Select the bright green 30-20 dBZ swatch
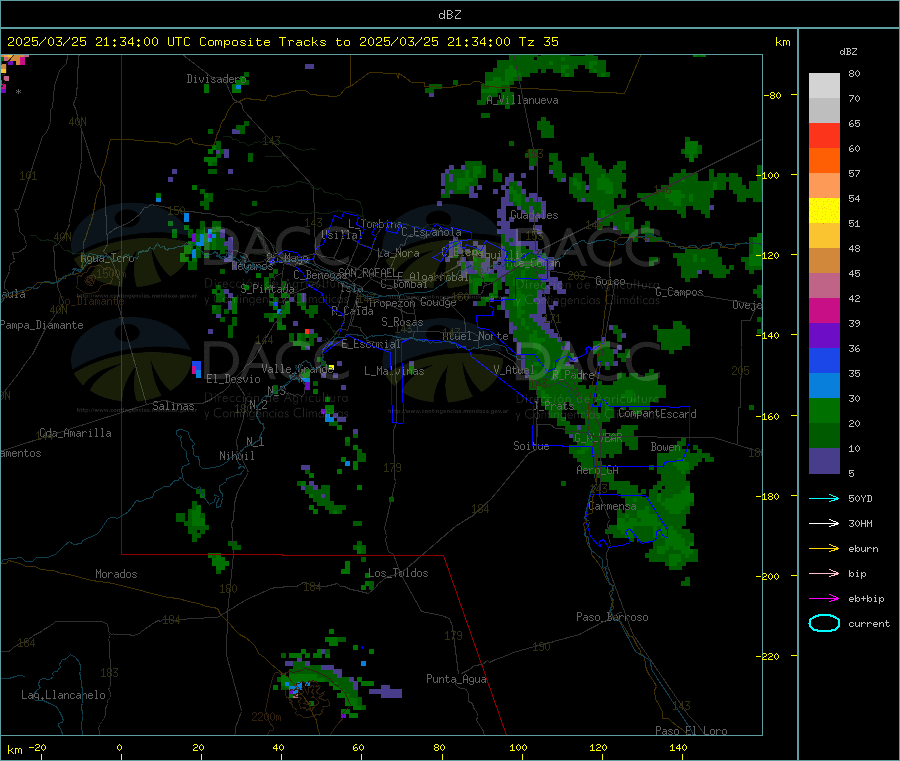This screenshot has width=900, height=761. 824,410
